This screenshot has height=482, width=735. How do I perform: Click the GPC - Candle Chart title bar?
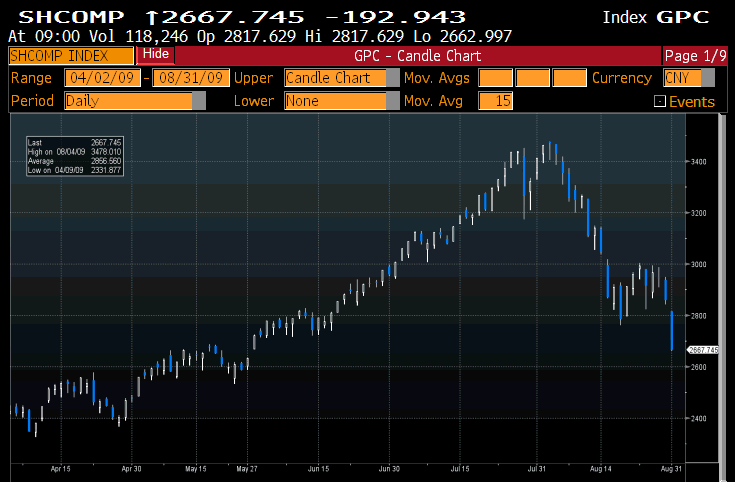pyautogui.click(x=418, y=56)
